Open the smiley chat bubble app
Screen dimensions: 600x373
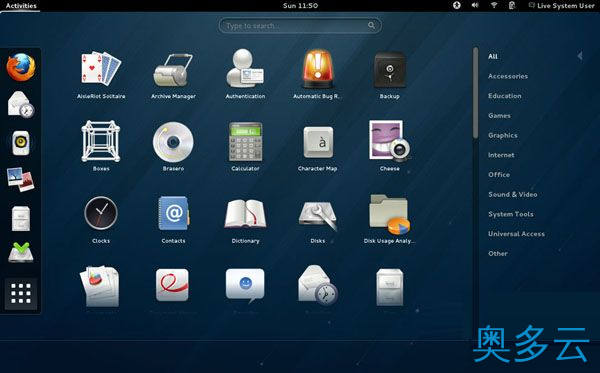pos(245,285)
